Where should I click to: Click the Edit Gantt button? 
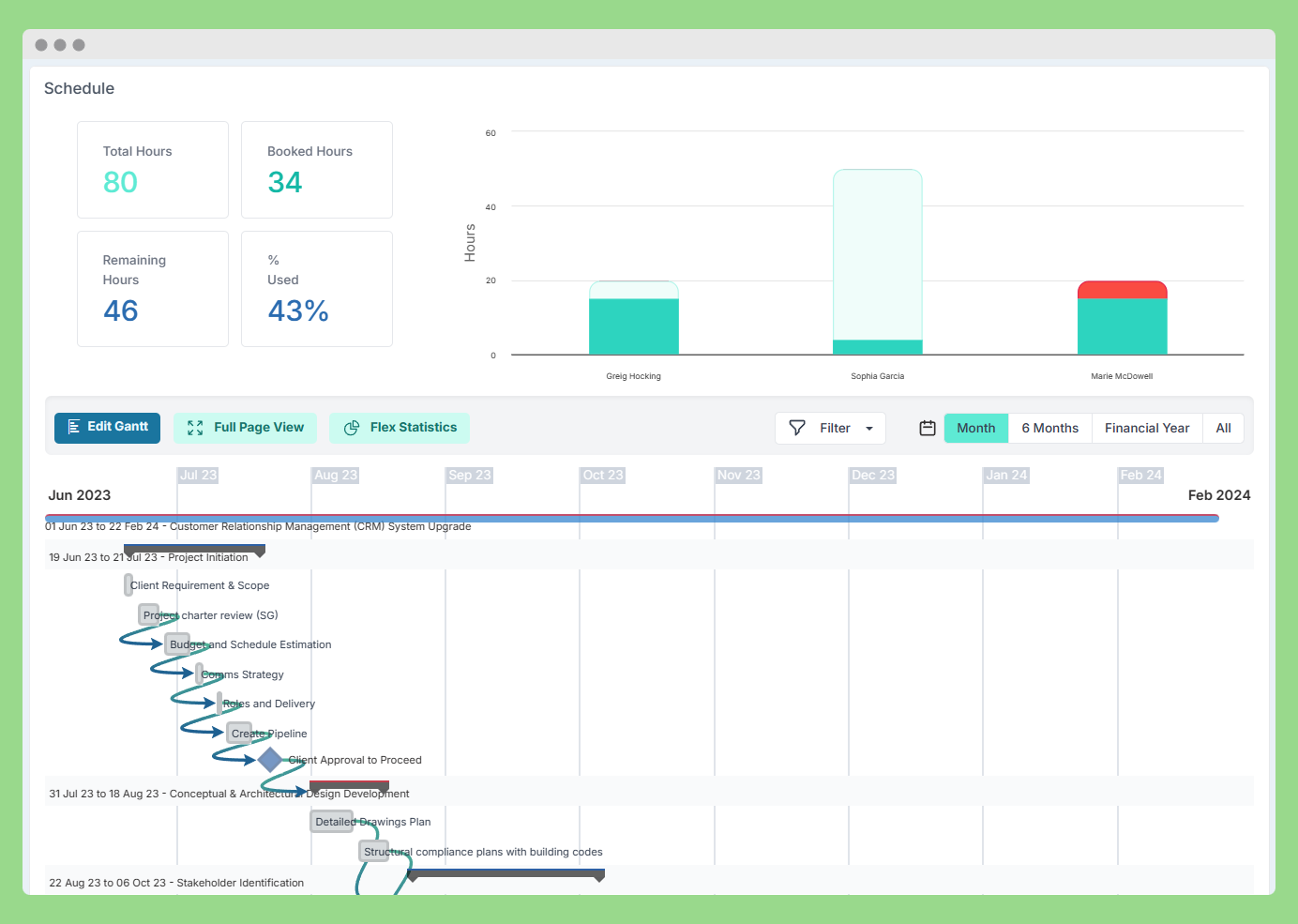(x=108, y=428)
